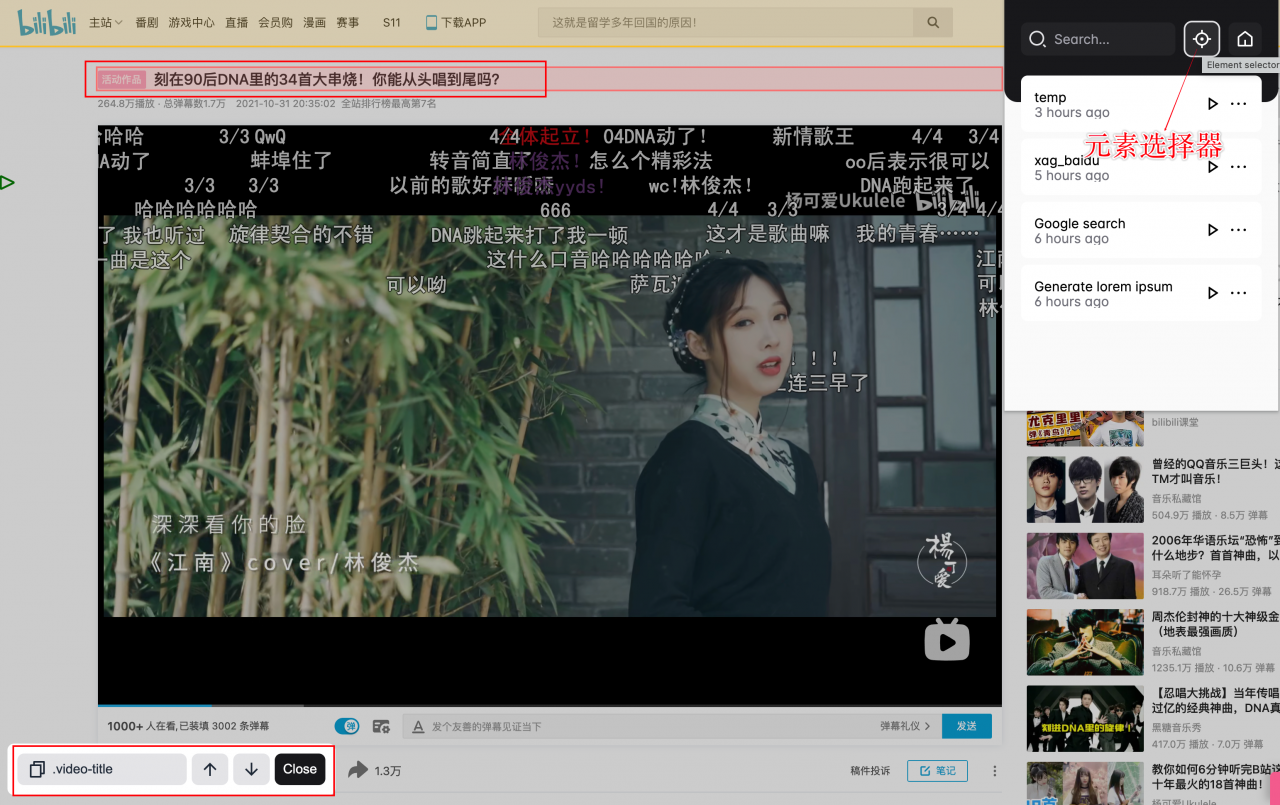Click the video title 刻在90后DNA里的34首大串烧
This screenshot has width=1280, height=805.
coord(326,79)
